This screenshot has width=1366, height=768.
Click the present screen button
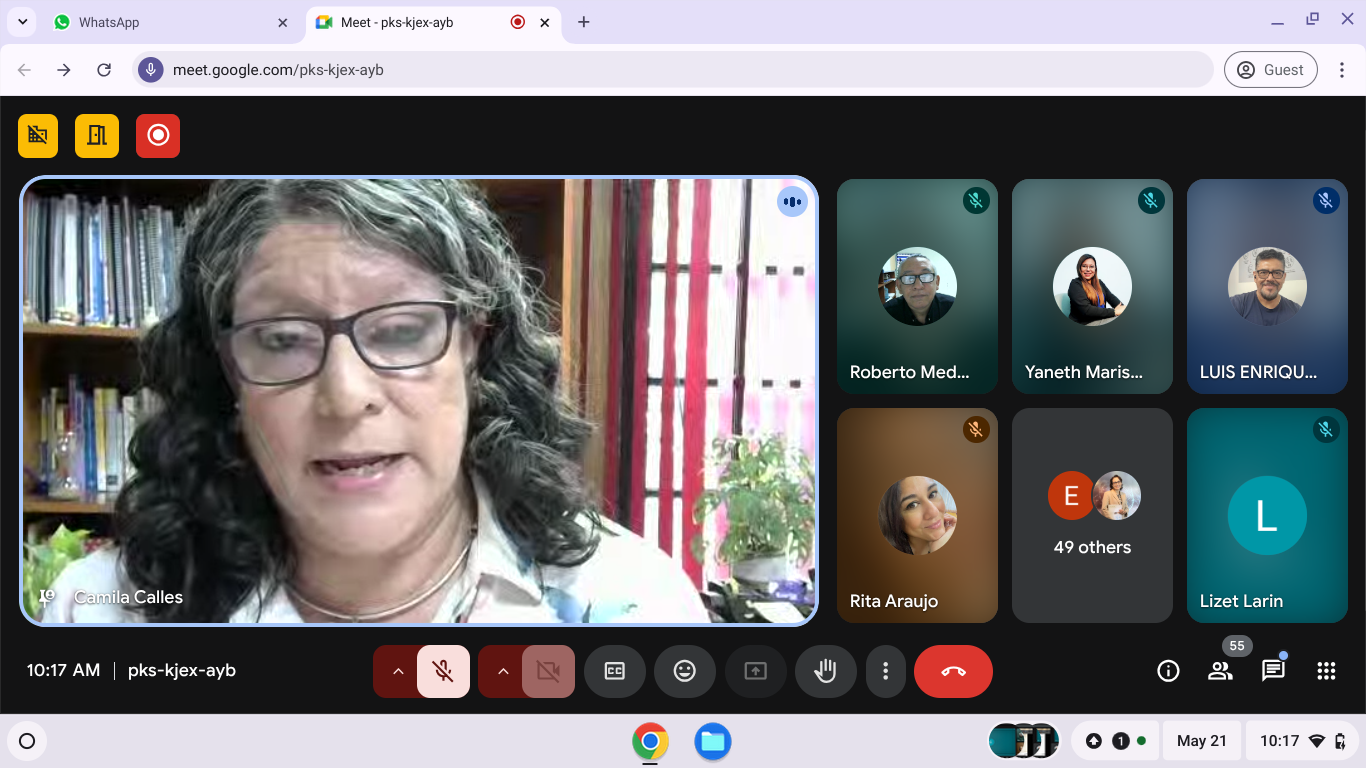[x=755, y=671]
